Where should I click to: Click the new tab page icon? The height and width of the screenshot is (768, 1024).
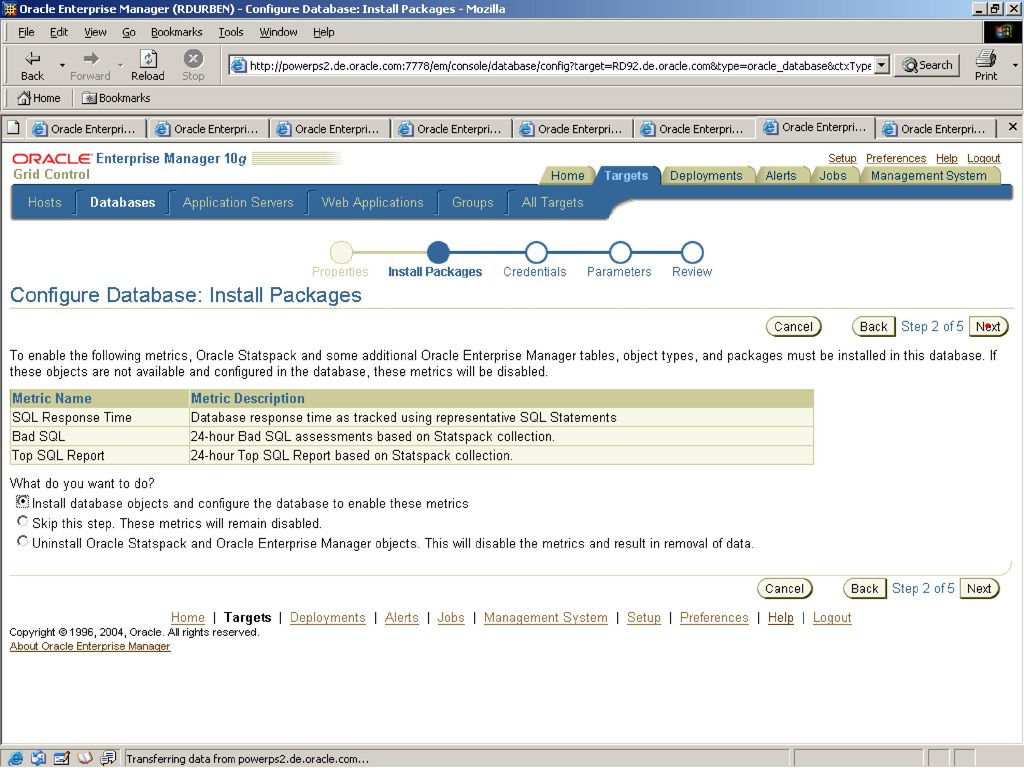coord(13,128)
